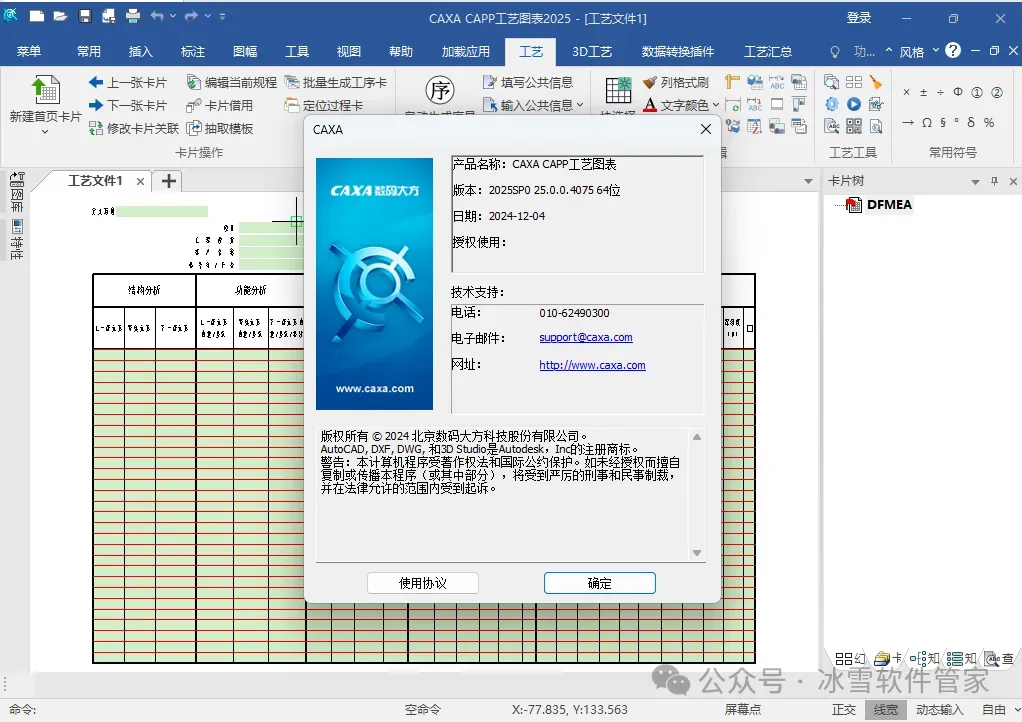Click the 列格式刷 format brush tool
Screen dimensions: 1022x722
pos(676,83)
